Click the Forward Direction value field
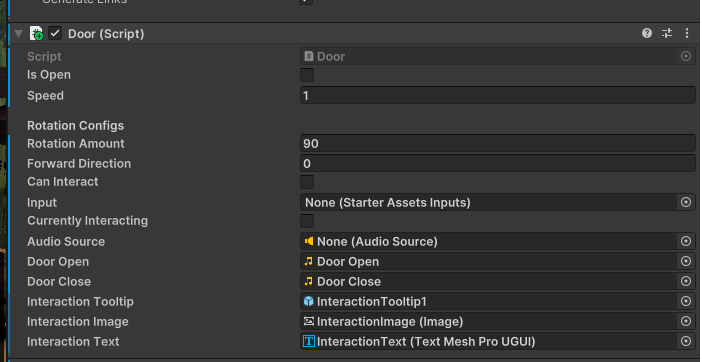This screenshot has height=362, width=702. (497, 163)
